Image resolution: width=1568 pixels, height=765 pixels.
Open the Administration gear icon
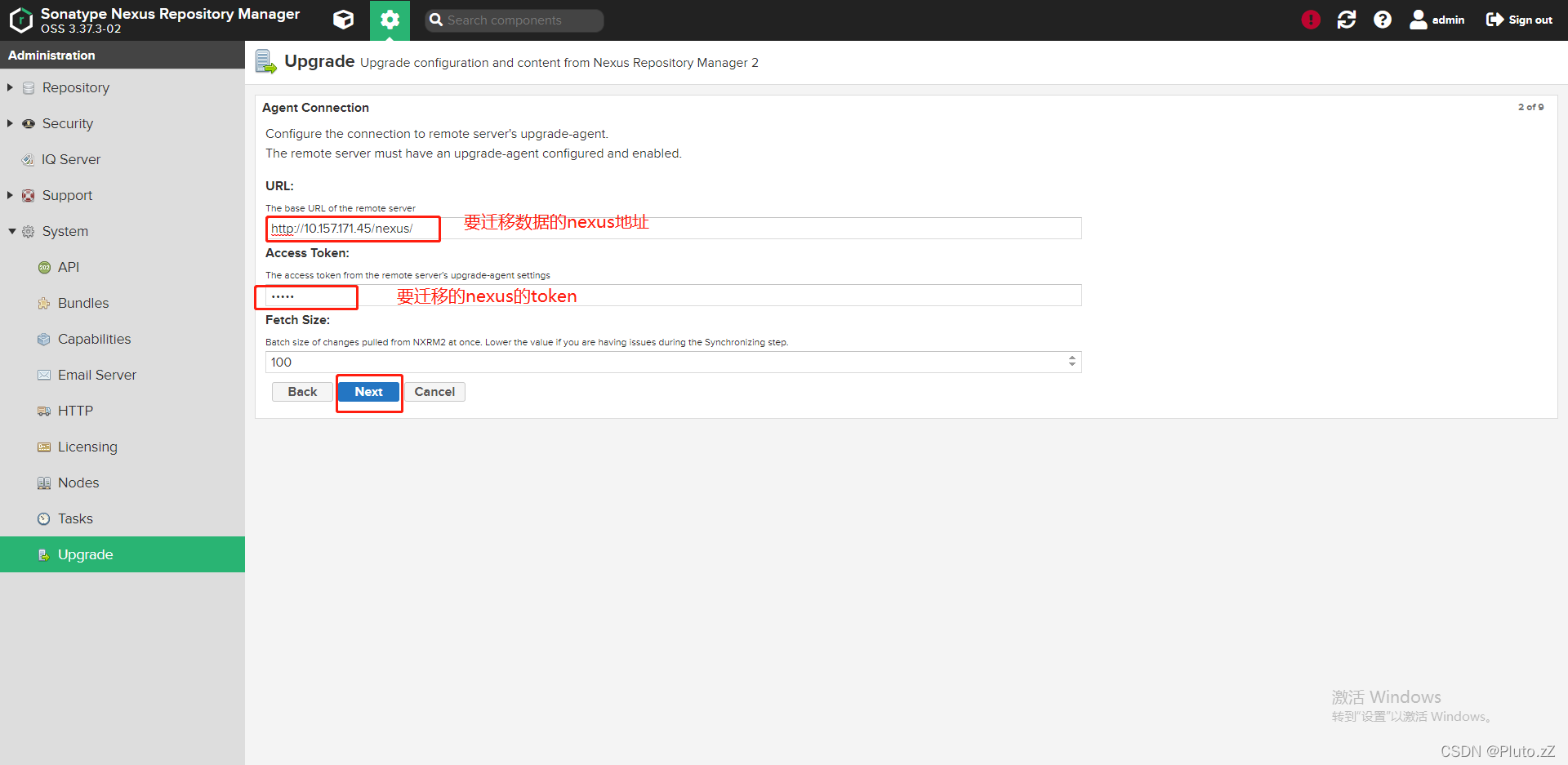(390, 20)
